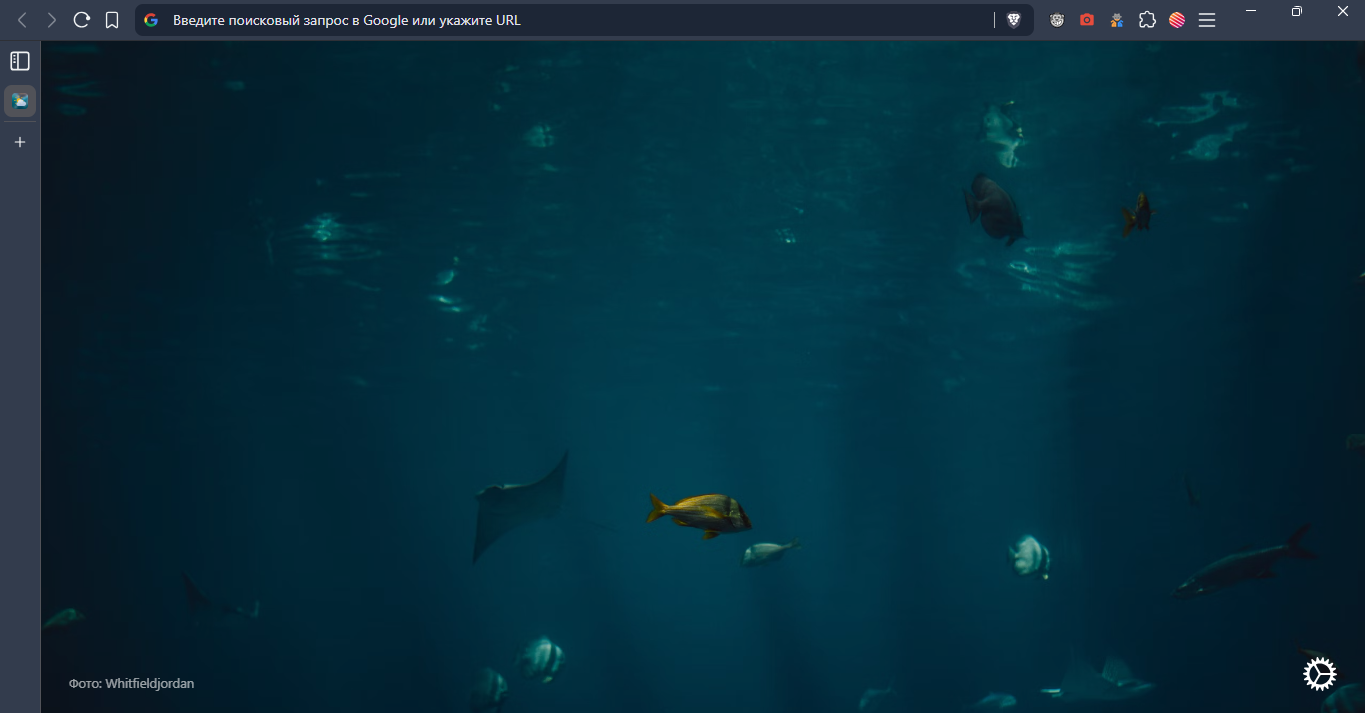1365x713 pixels.
Task: Go forward with the right arrow button
Action: [52, 20]
